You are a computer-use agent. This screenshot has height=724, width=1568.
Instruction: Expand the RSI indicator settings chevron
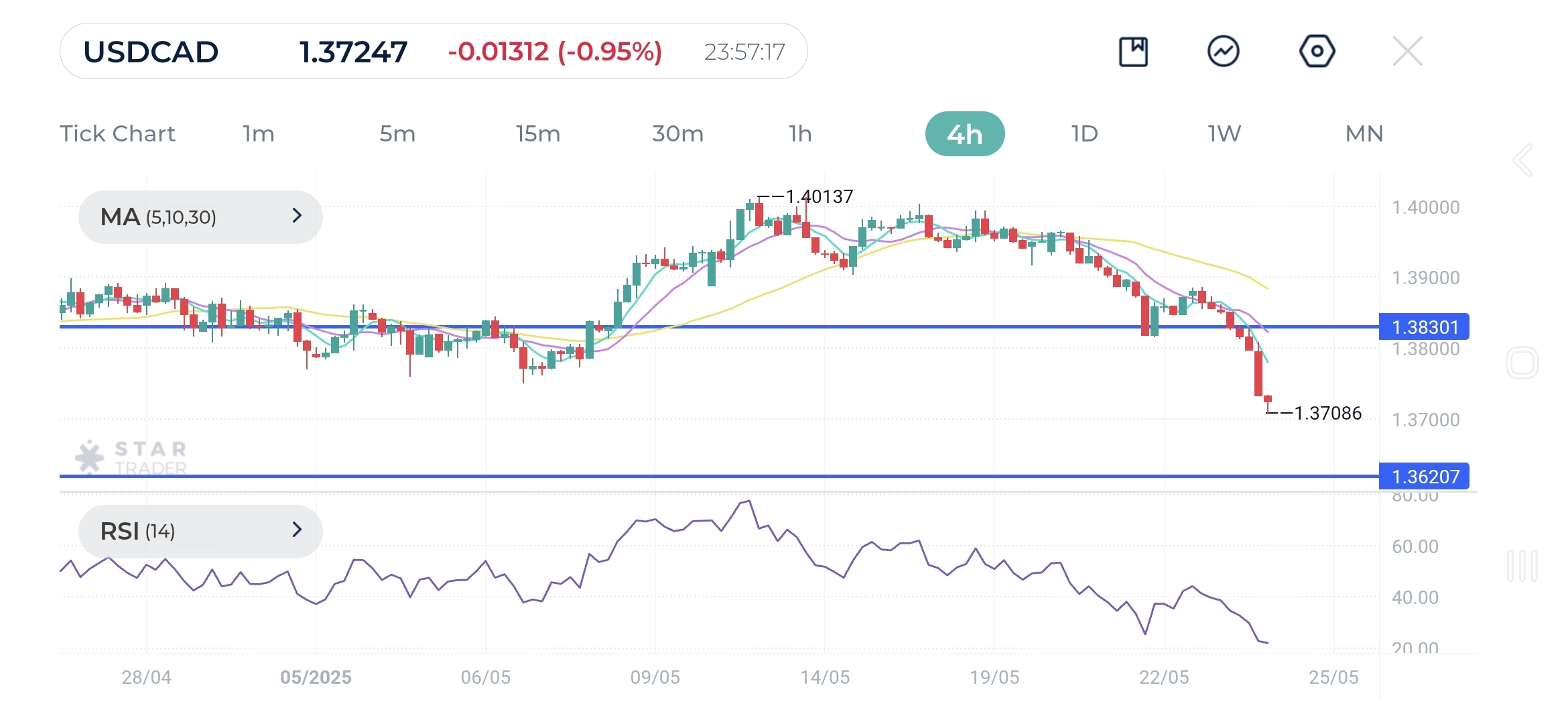tap(297, 530)
